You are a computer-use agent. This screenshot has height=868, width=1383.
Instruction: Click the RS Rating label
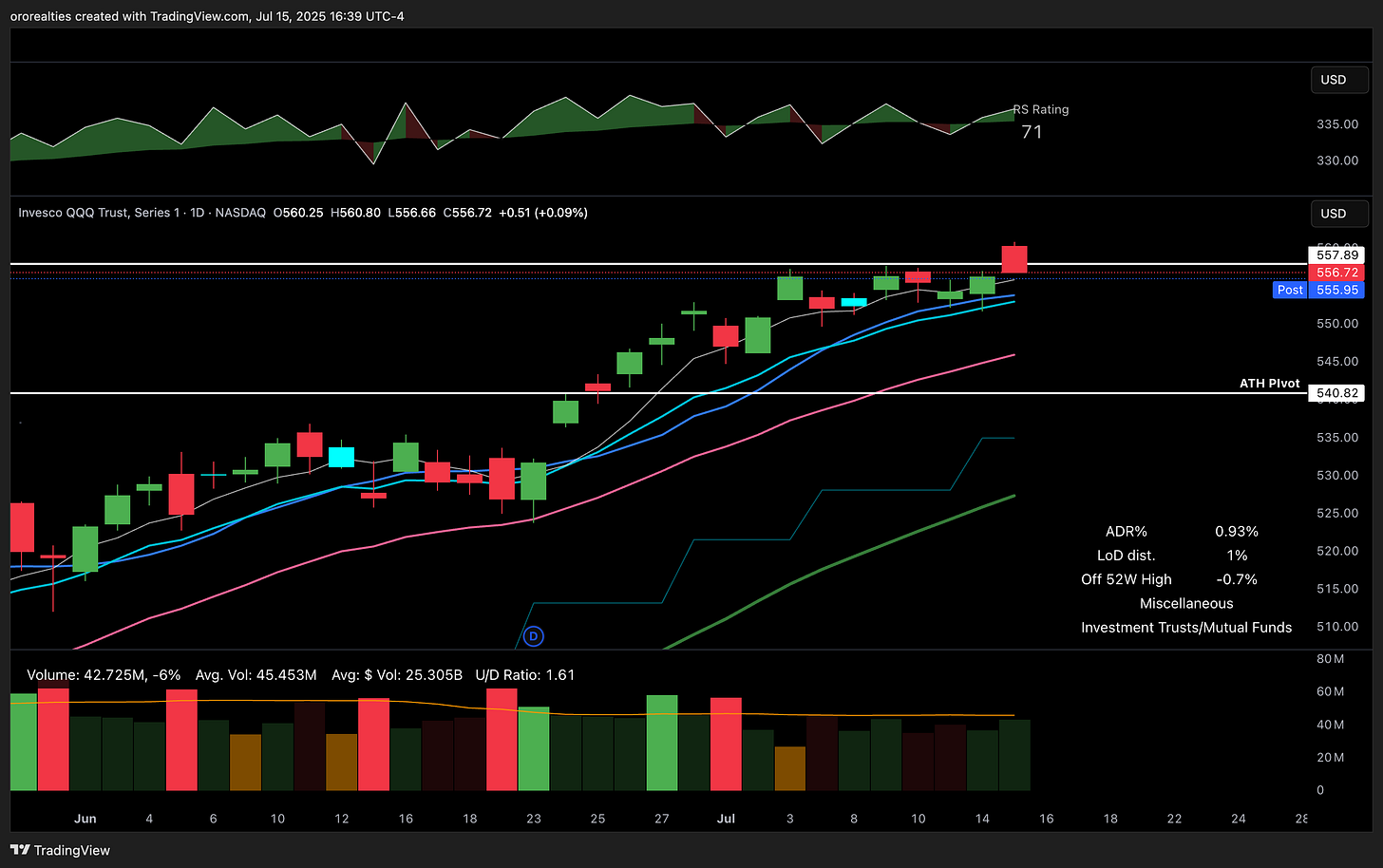point(1041,109)
